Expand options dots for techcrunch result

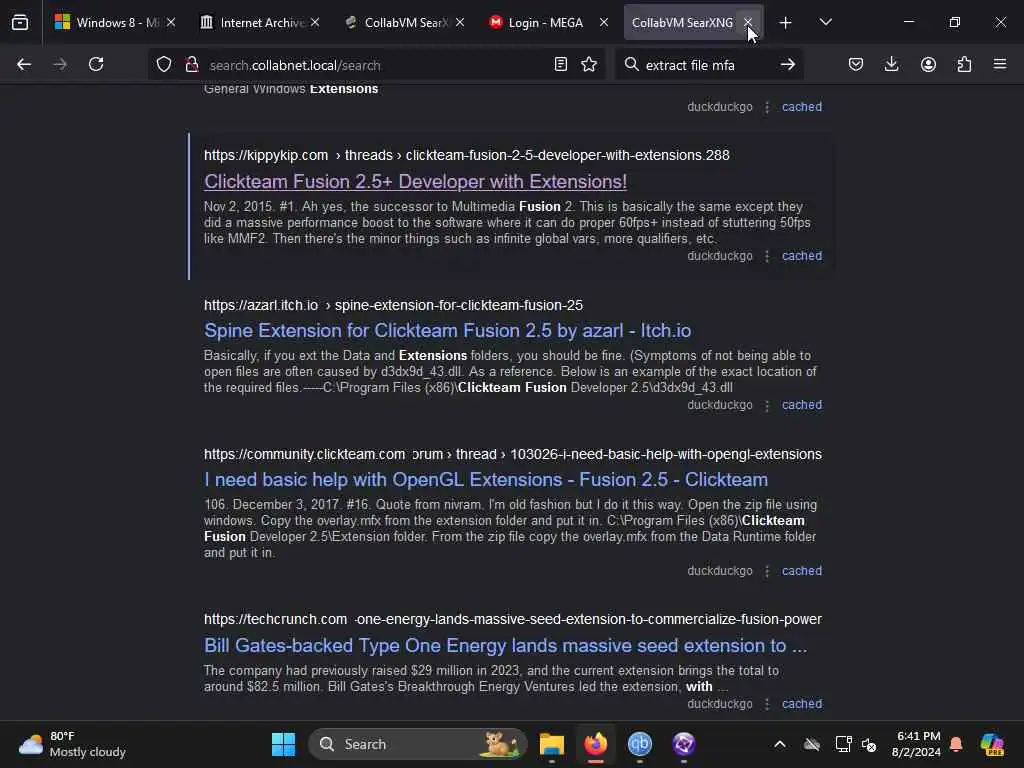[x=767, y=704]
